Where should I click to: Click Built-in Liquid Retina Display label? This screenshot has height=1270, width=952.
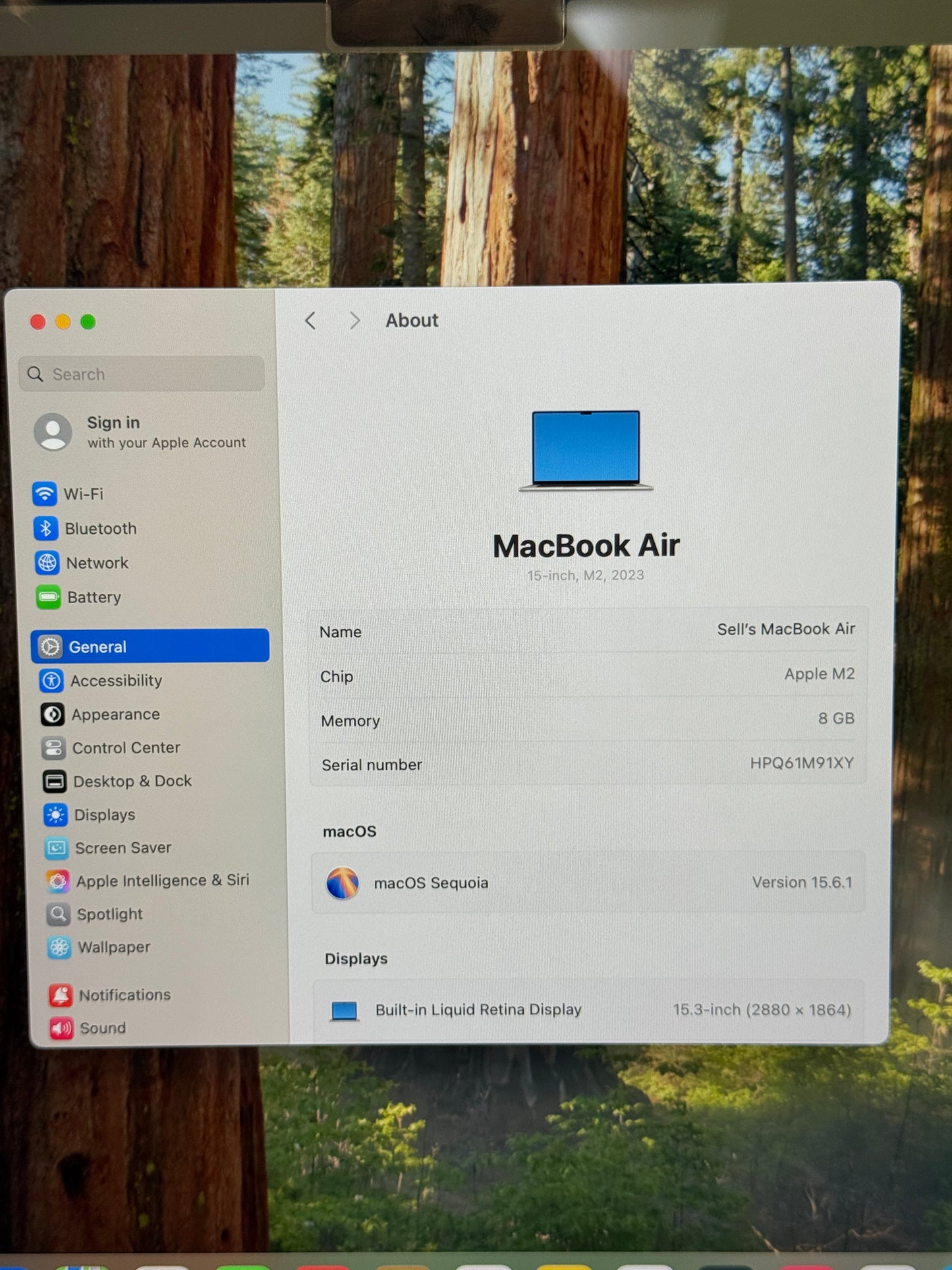click(x=478, y=1010)
